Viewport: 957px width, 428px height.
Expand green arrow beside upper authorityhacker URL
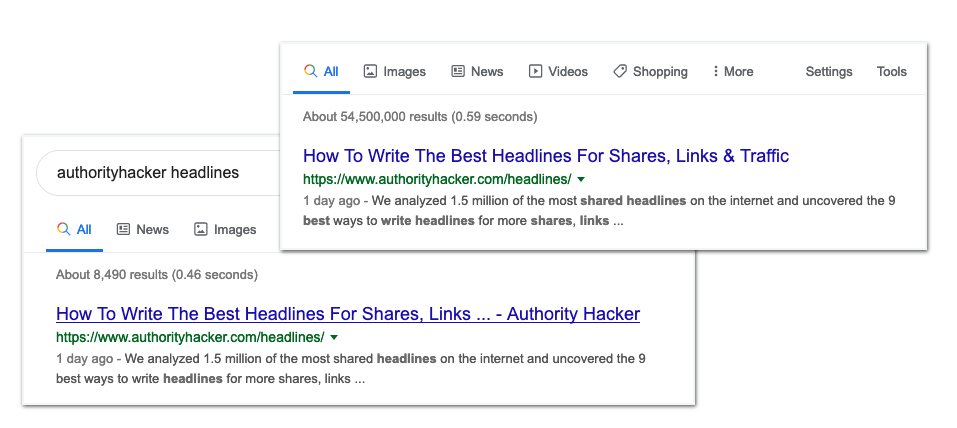coord(581,180)
